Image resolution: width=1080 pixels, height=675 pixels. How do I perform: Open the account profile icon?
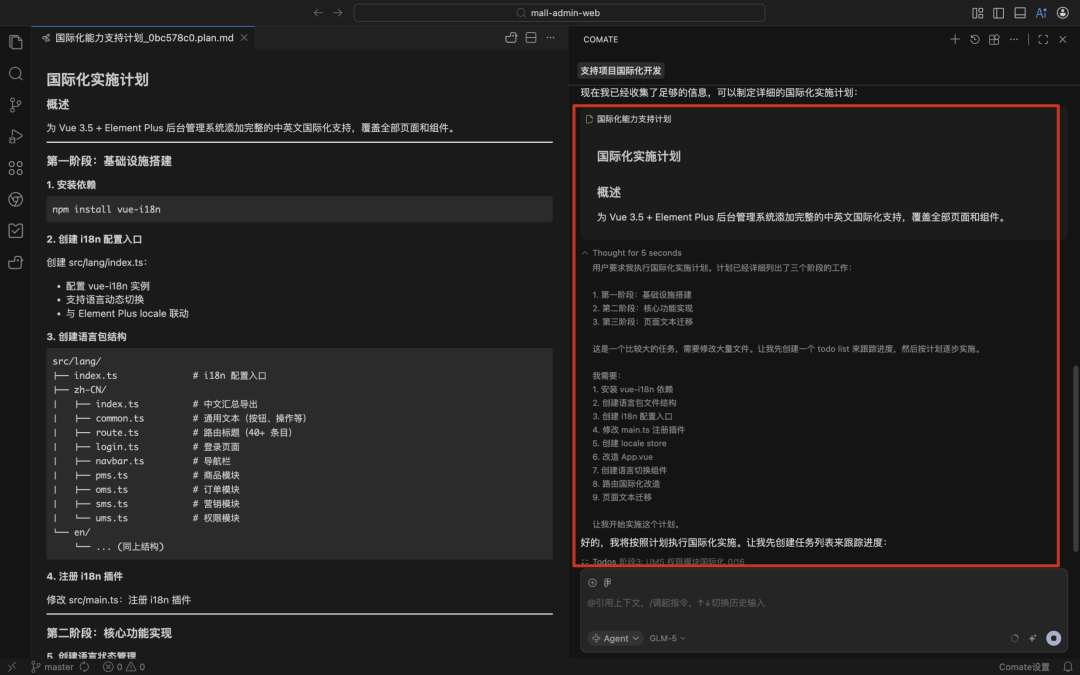point(1063,12)
